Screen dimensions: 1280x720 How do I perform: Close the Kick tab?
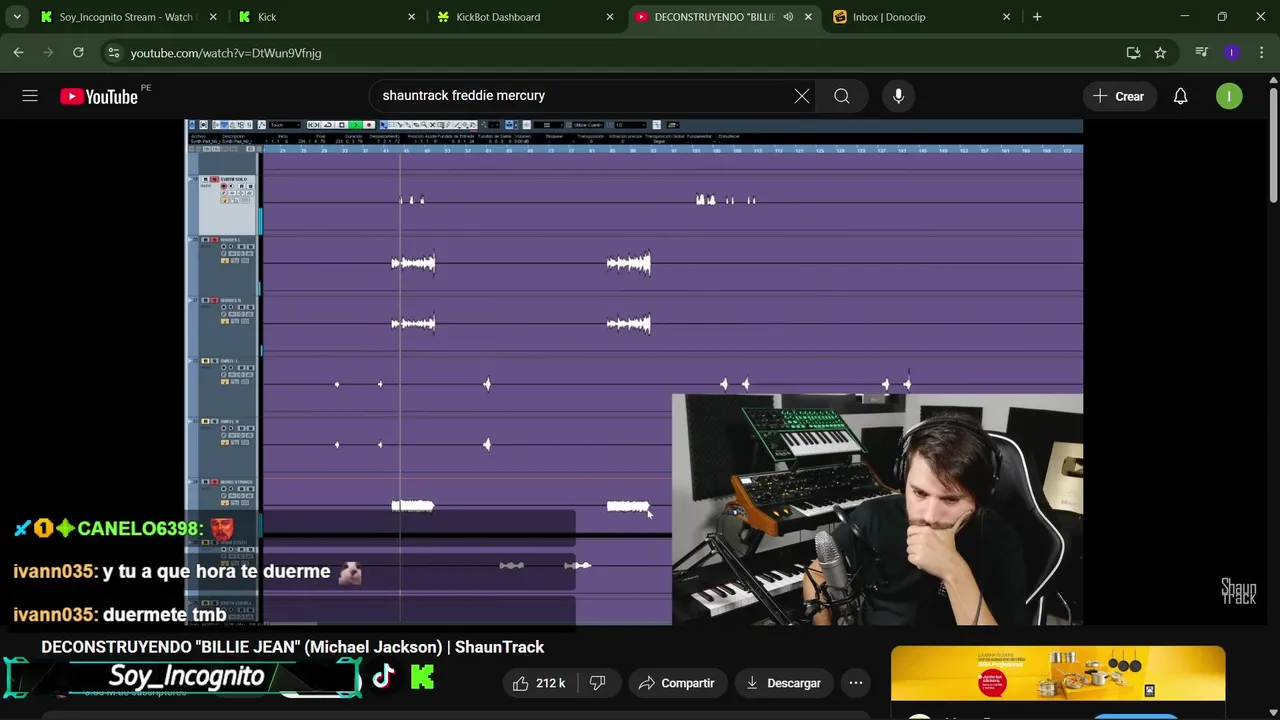pos(411,17)
